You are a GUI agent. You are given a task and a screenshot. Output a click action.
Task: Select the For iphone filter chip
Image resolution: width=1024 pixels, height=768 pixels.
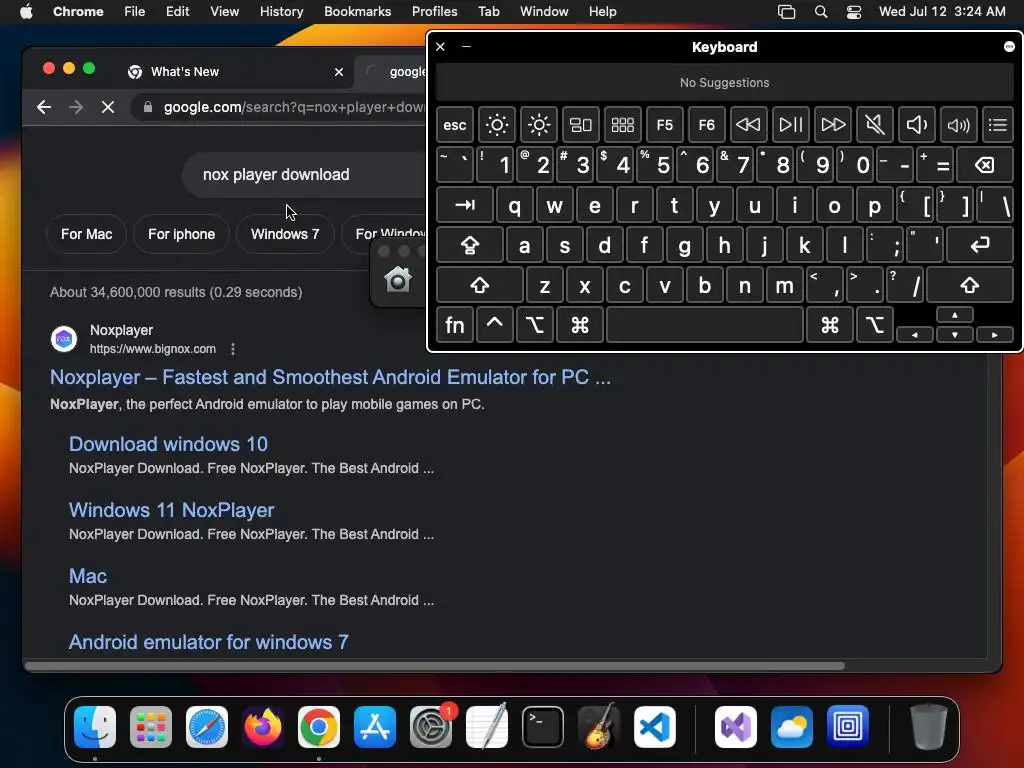coord(182,234)
